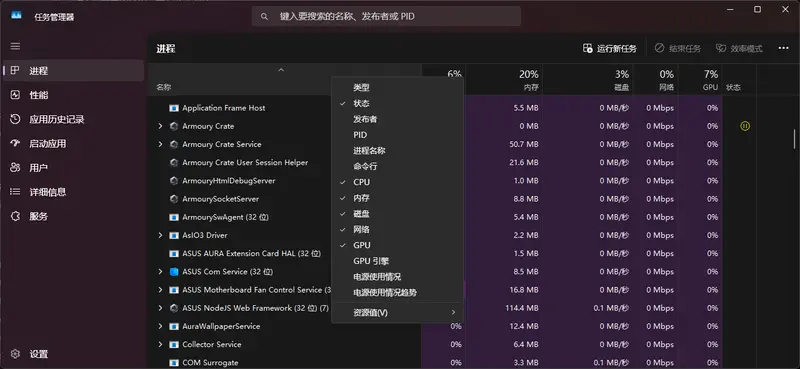
Task: Click 结束任务 (End task) button
Action: pyautogui.click(x=678, y=48)
